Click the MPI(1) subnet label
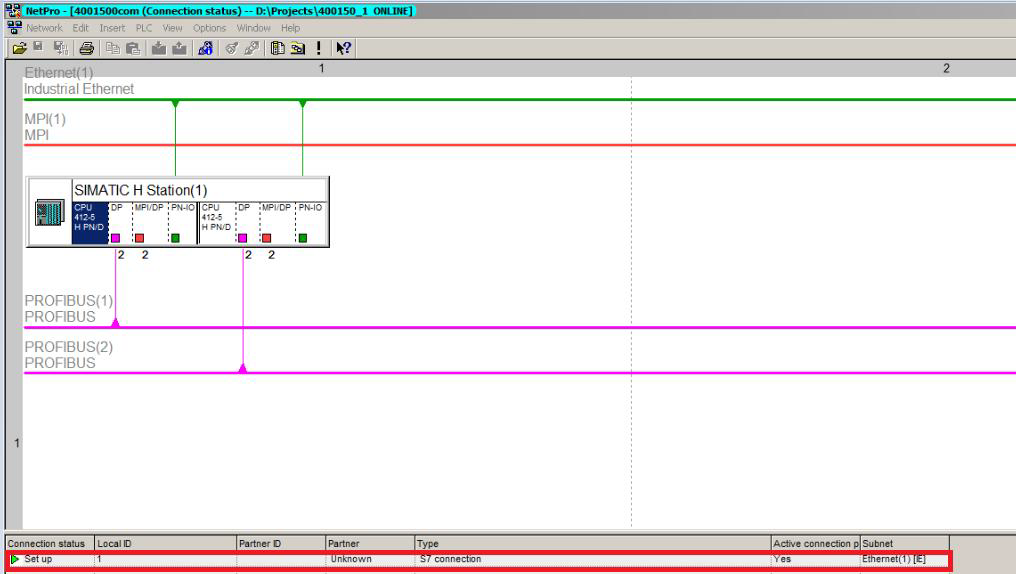Viewport: 1016px width, 574px height. [x=45, y=119]
